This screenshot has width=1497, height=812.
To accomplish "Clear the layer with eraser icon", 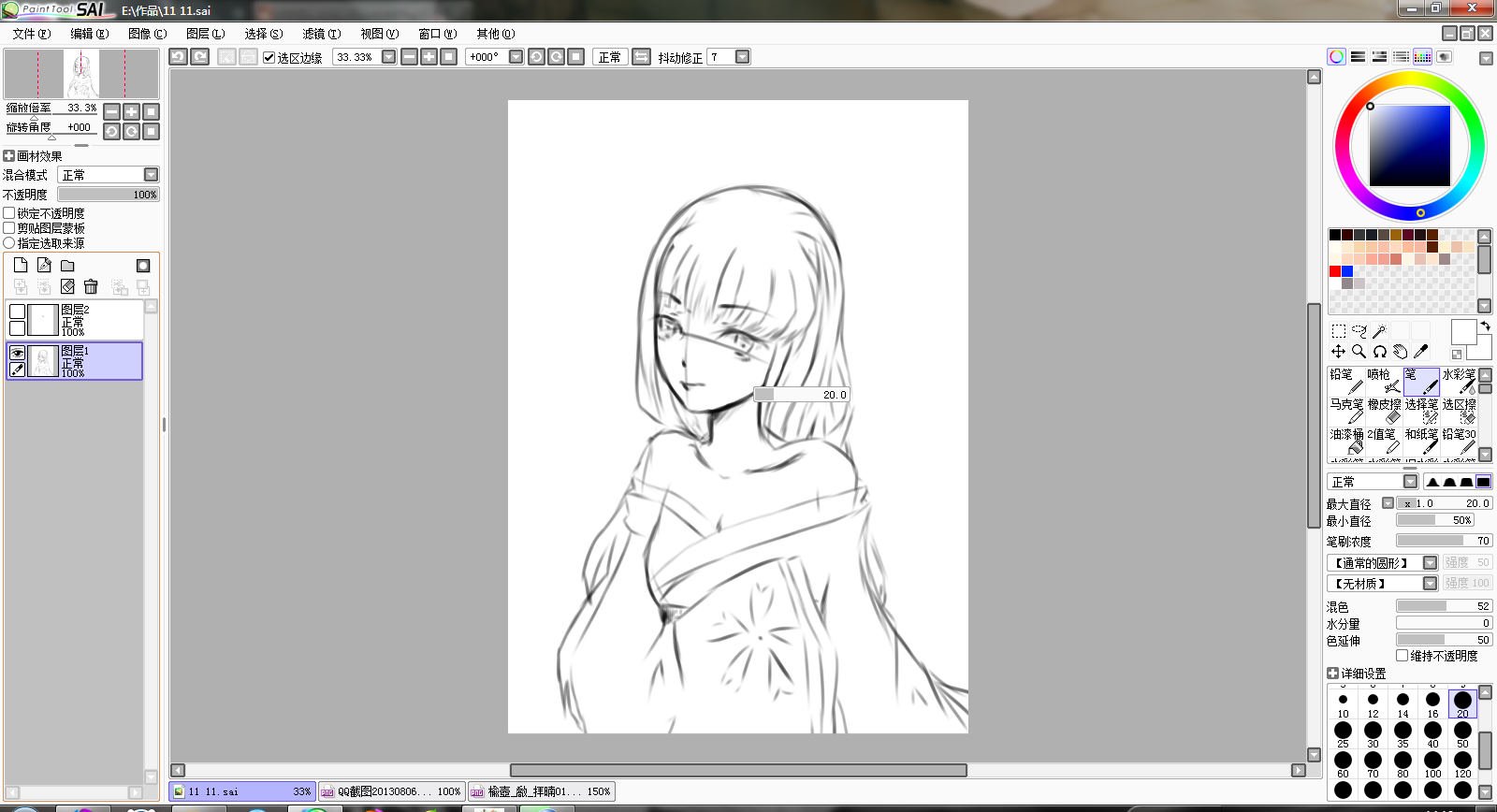I will pyautogui.click(x=67, y=286).
